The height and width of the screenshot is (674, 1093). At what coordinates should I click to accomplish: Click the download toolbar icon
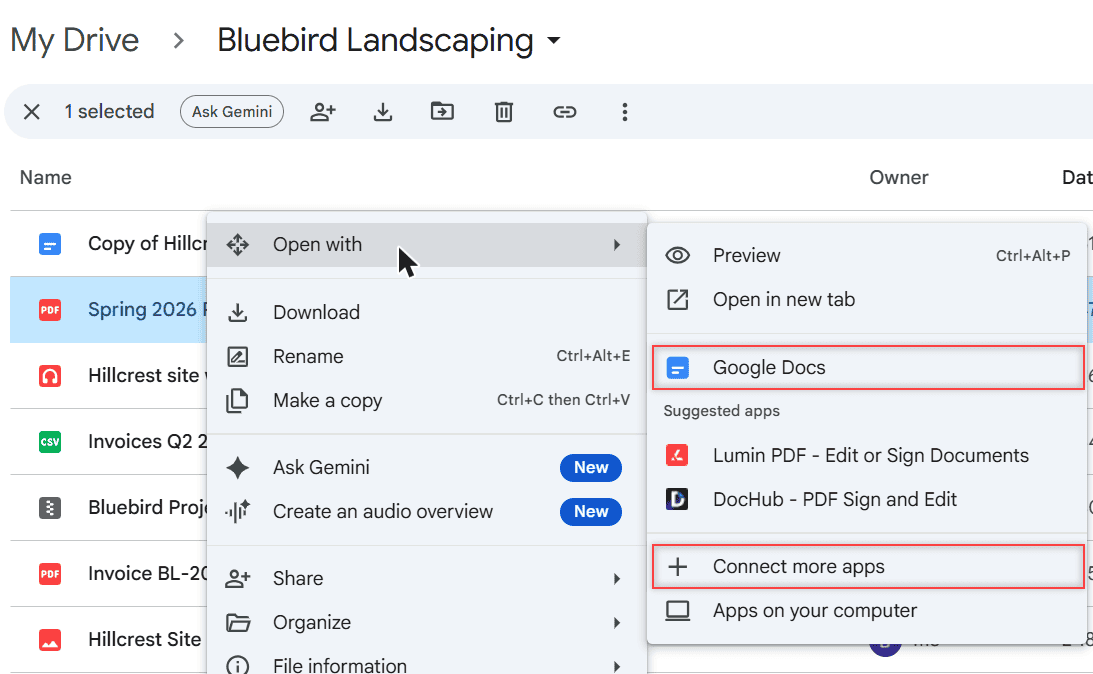coord(383,112)
